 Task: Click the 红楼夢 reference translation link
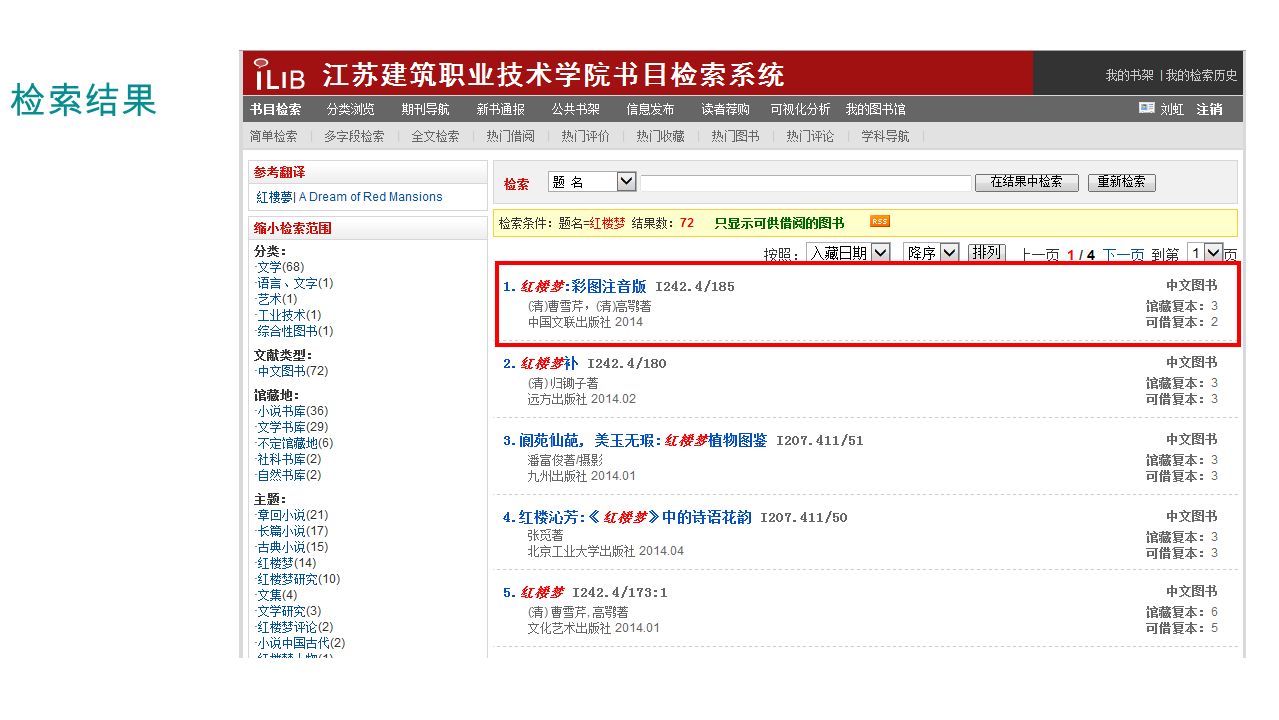[275, 197]
